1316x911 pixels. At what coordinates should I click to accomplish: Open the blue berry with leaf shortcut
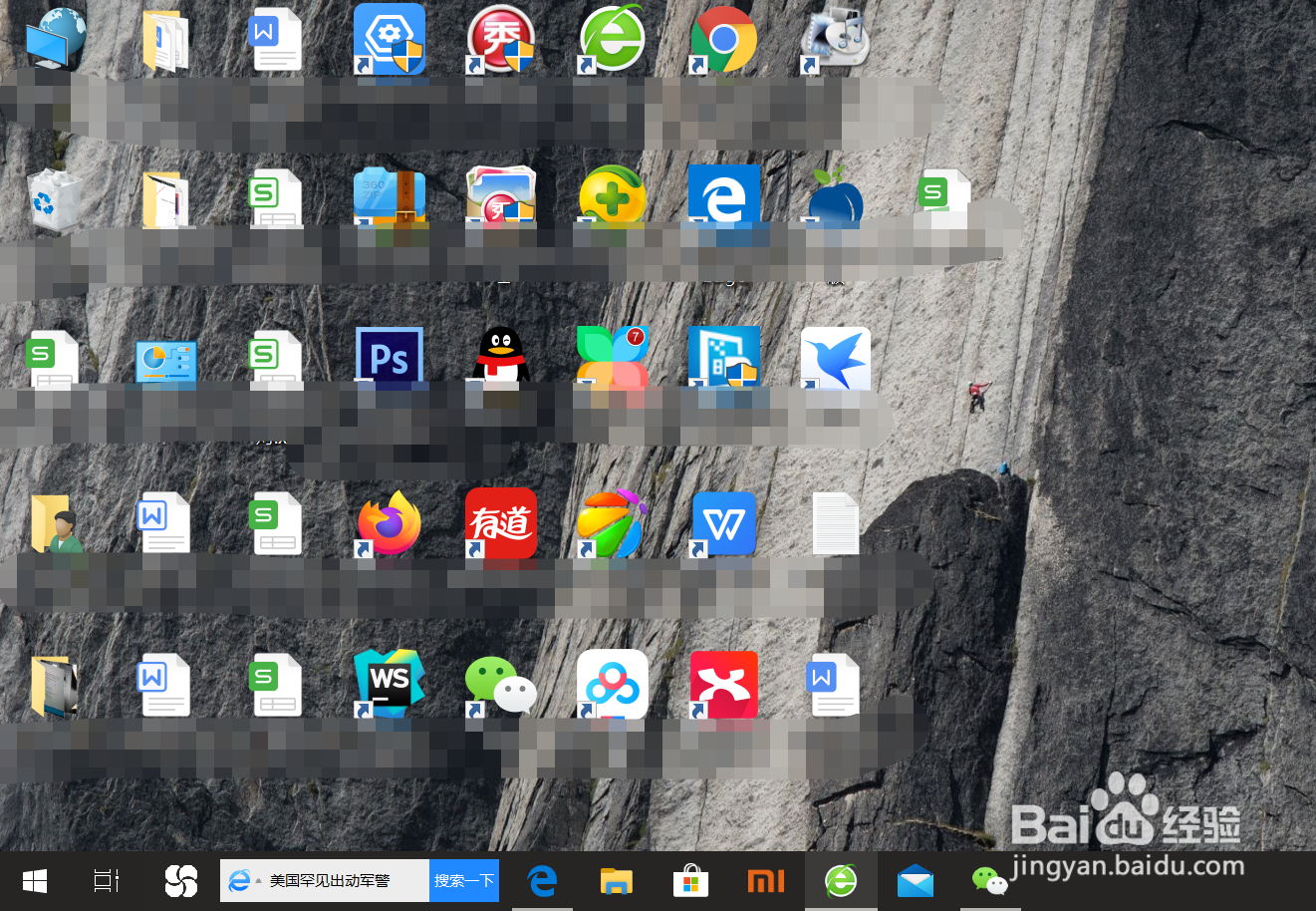[835, 199]
